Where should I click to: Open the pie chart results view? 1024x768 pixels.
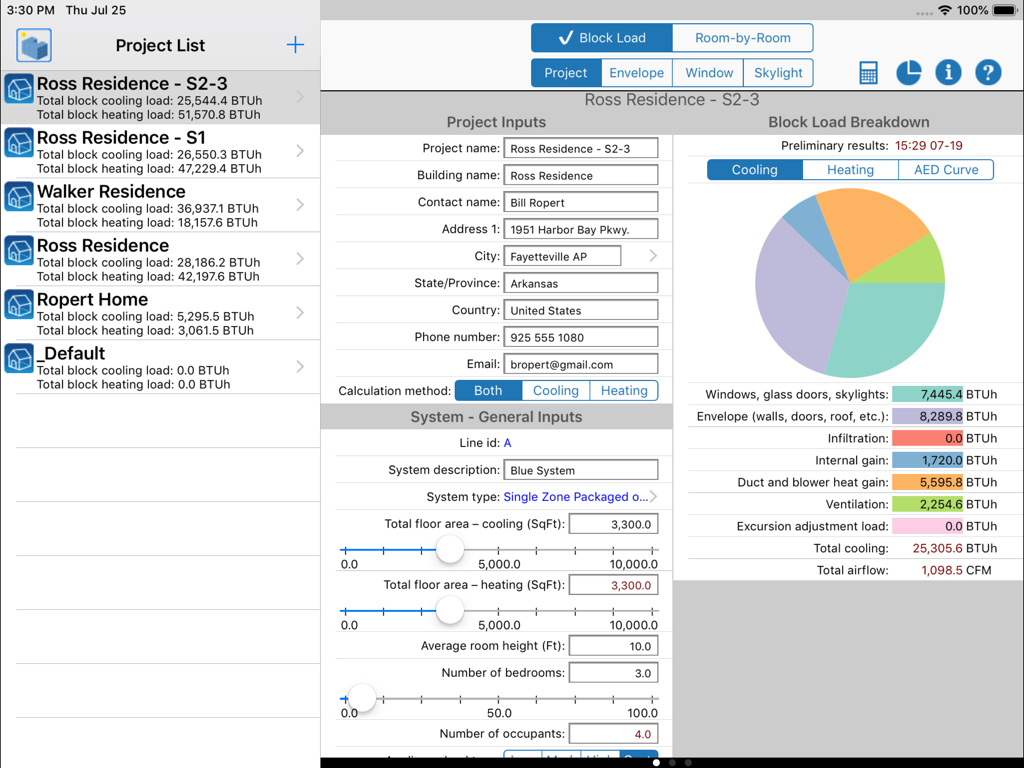pyautogui.click(x=908, y=72)
